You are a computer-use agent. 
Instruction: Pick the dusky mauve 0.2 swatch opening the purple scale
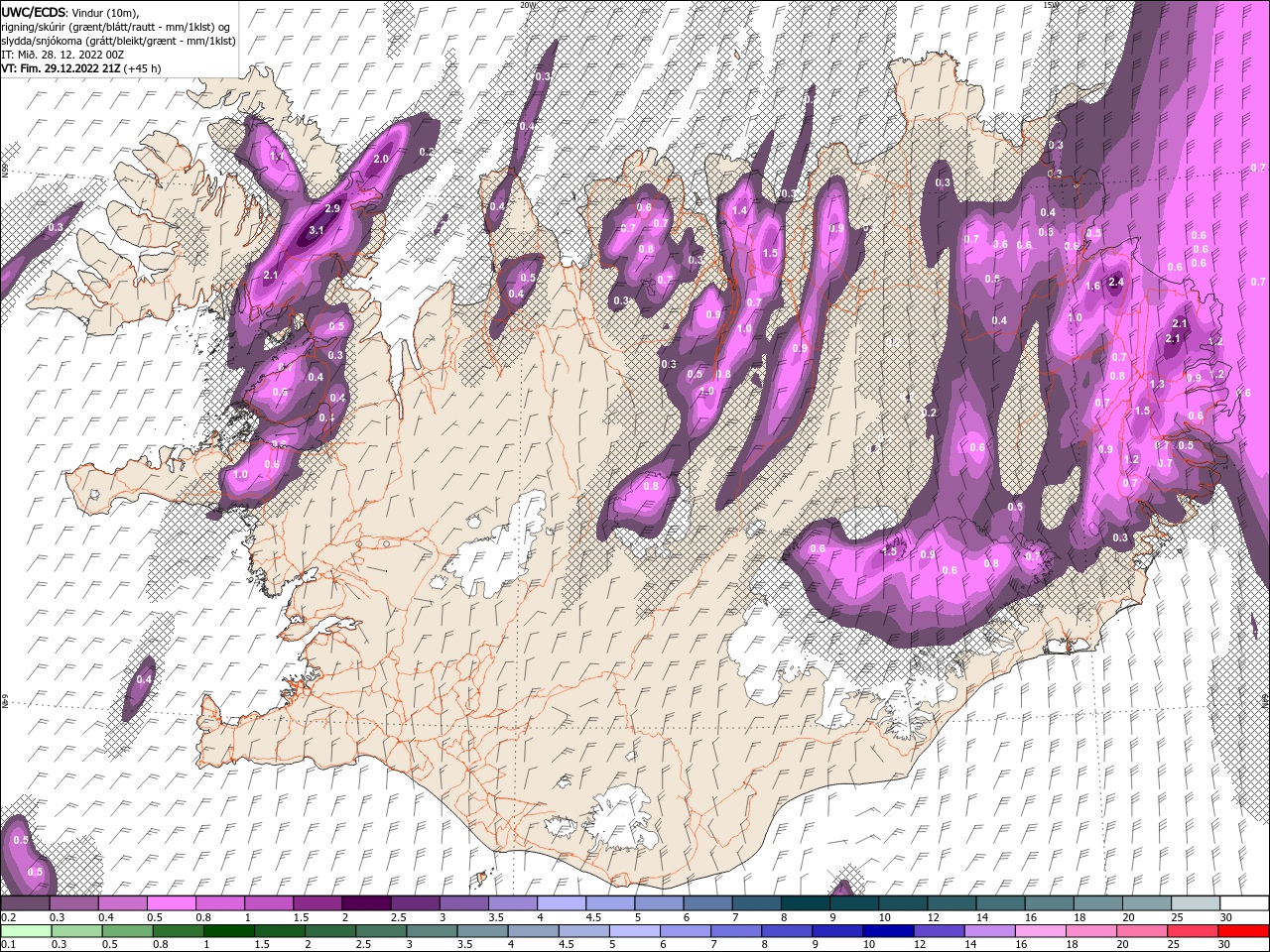click(26, 903)
